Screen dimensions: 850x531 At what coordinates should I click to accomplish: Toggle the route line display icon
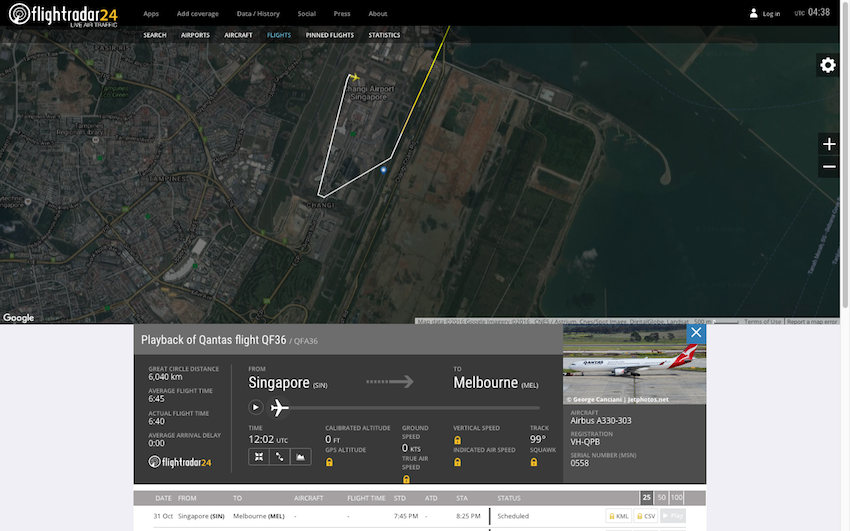click(x=280, y=457)
